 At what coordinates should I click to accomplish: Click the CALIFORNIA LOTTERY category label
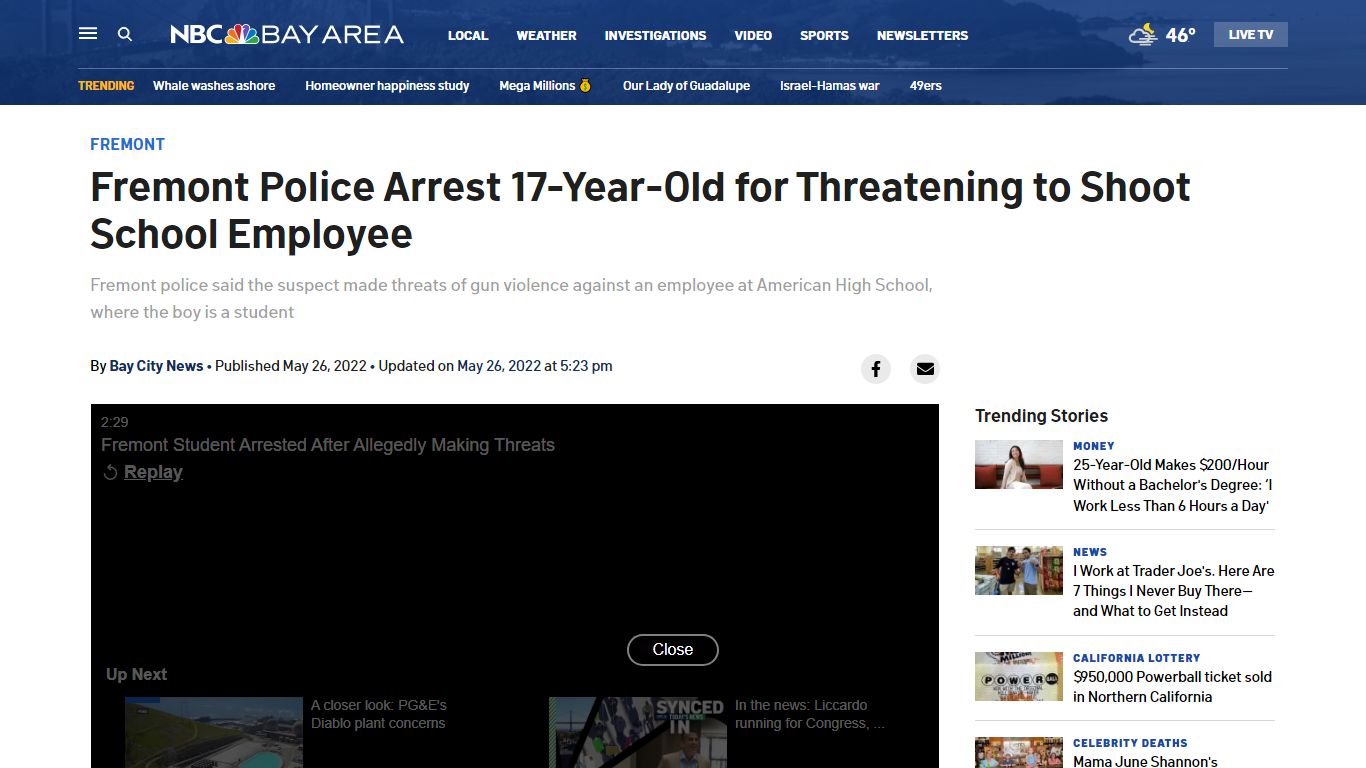pos(1136,658)
